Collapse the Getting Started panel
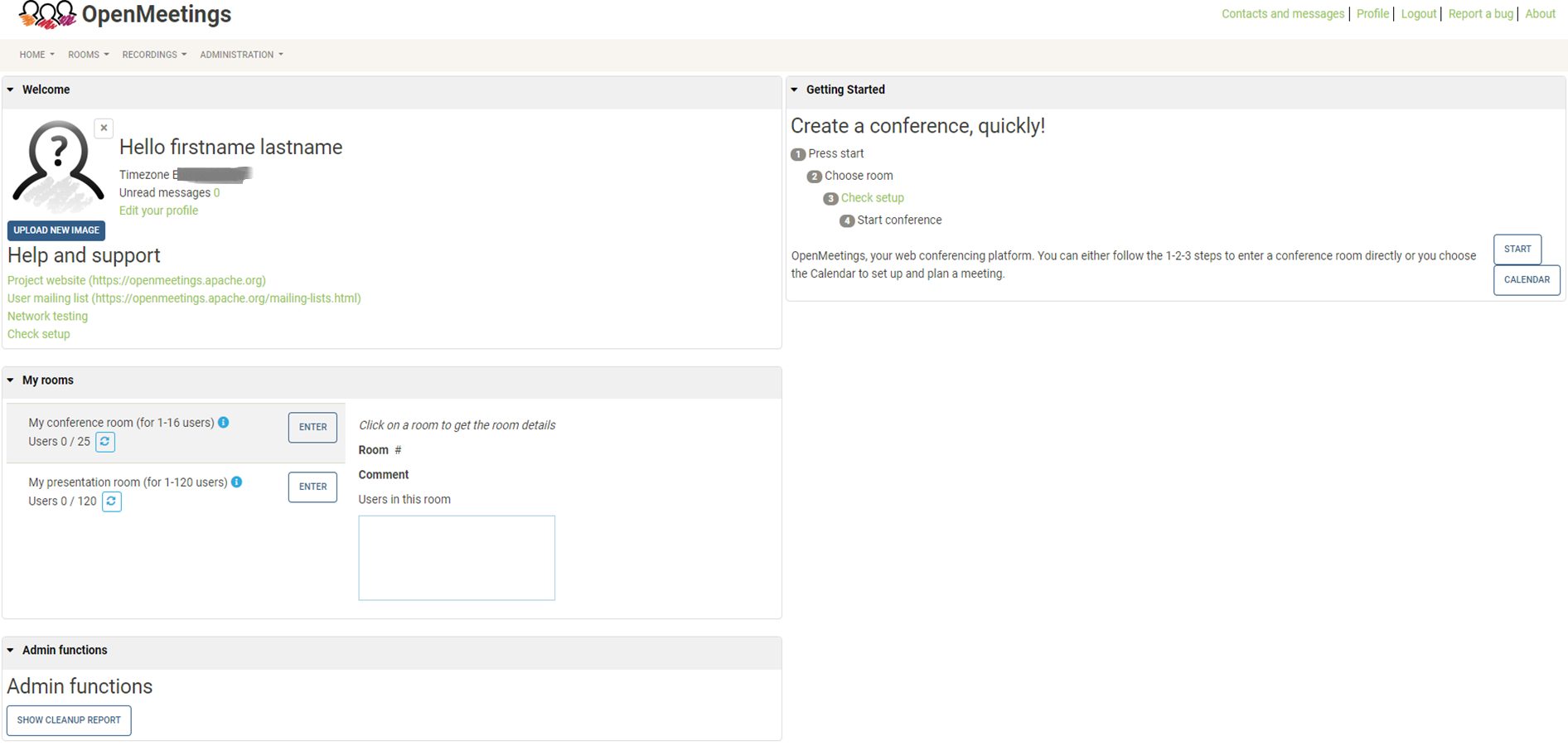This screenshot has width=1568, height=746. [x=795, y=90]
